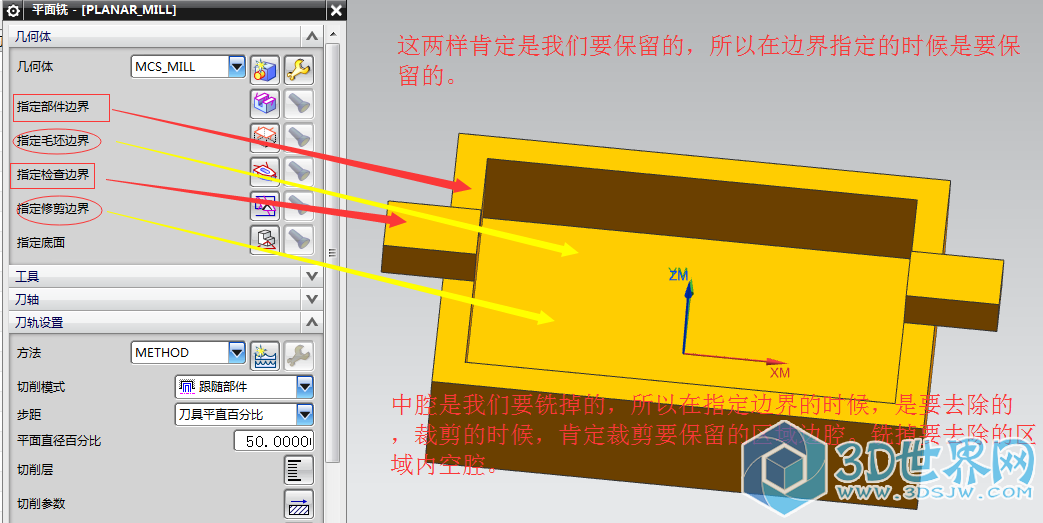Image resolution: width=1043 pixels, height=523 pixels.
Task: Click the 指定底面 select icon
Action: (x=265, y=240)
